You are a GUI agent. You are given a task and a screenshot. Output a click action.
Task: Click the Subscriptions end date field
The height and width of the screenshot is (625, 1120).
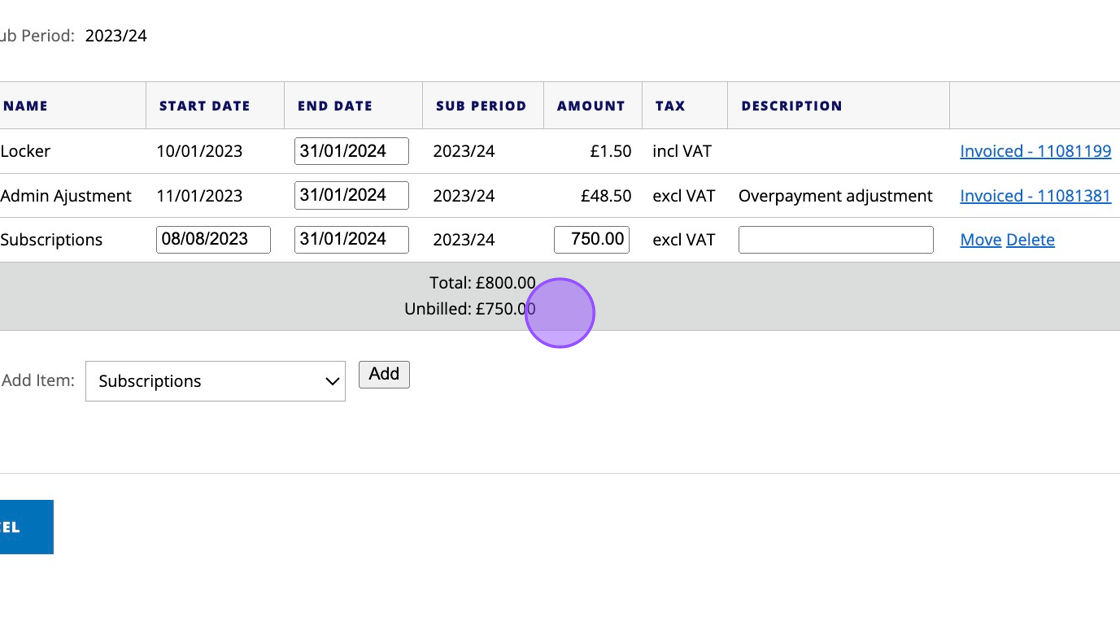click(351, 240)
